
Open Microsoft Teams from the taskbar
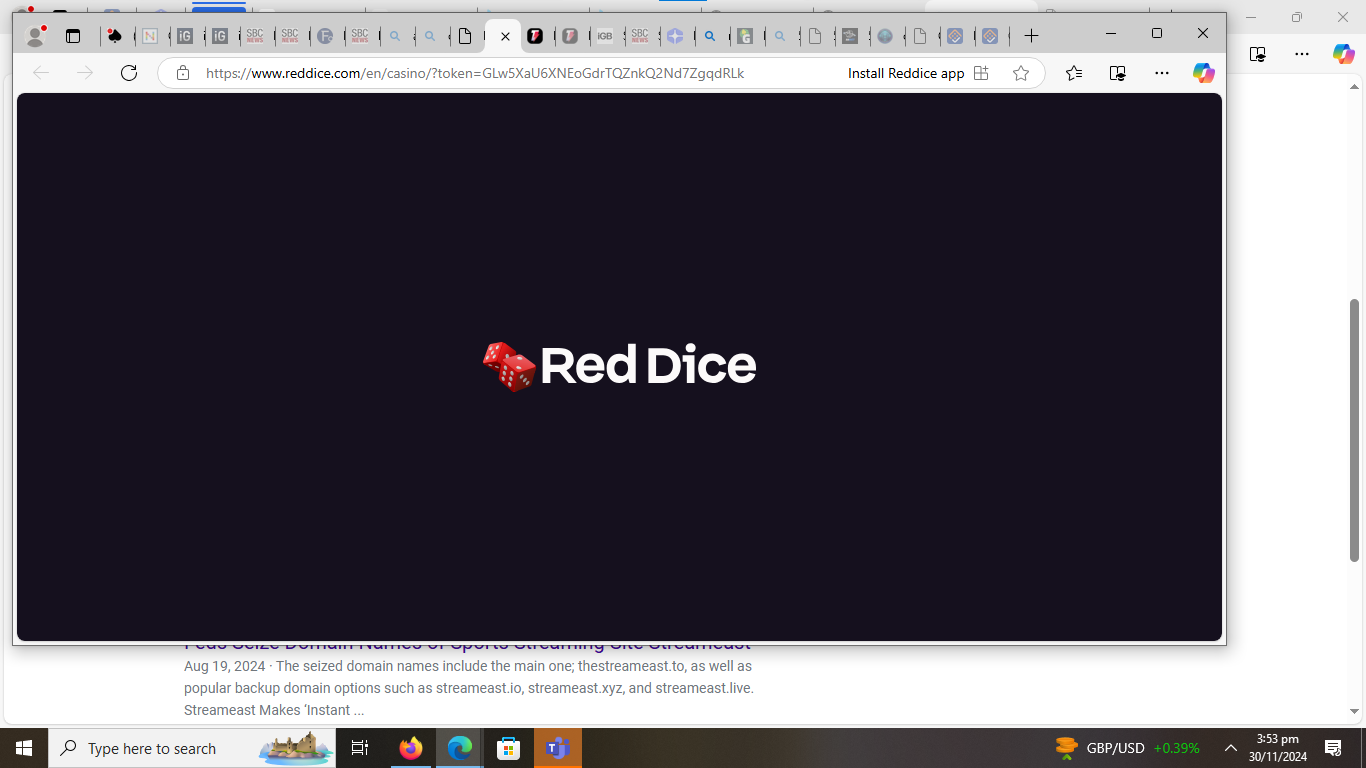point(557,748)
